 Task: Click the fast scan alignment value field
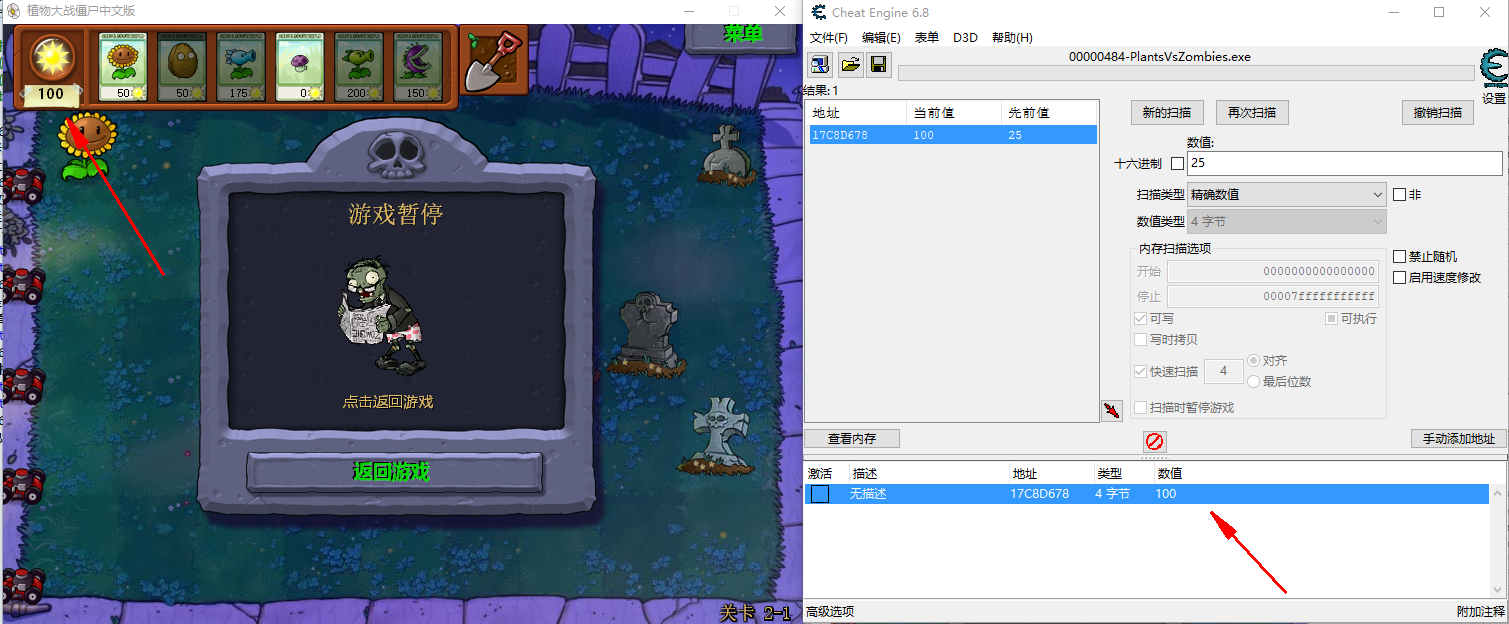[1223, 372]
